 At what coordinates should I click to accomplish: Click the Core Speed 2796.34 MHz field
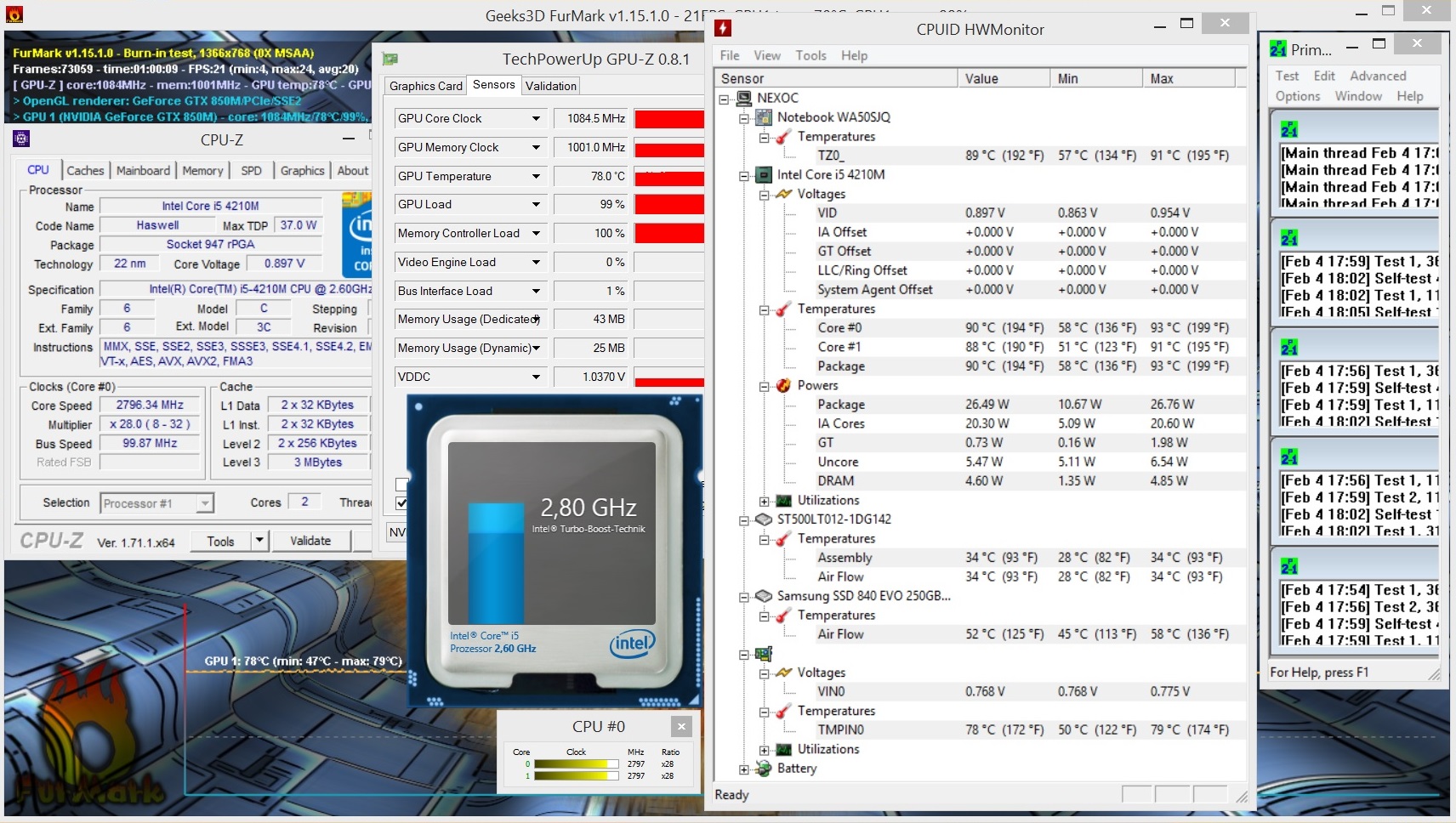150,406
